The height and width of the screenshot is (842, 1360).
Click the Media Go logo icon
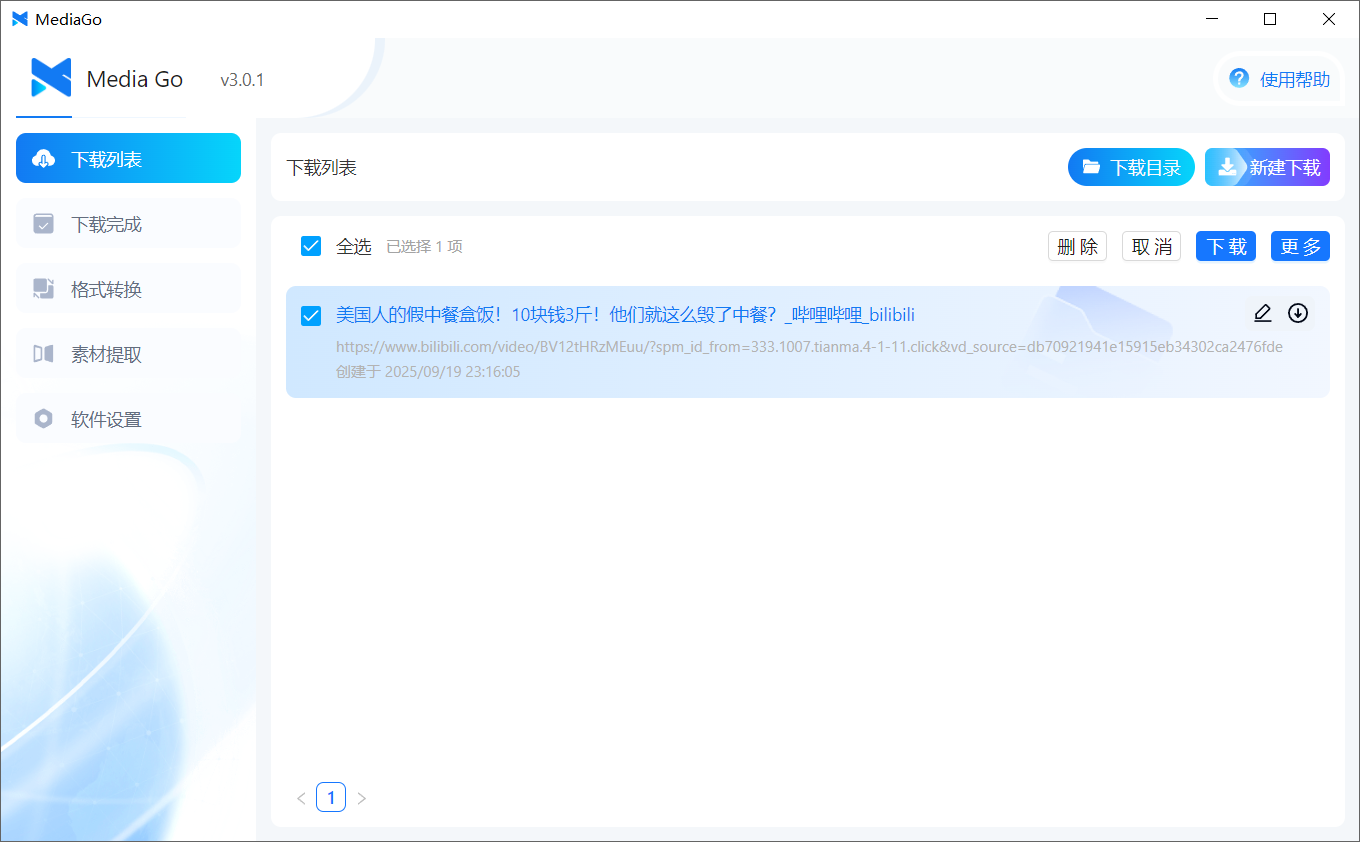[x=51, y=78]
